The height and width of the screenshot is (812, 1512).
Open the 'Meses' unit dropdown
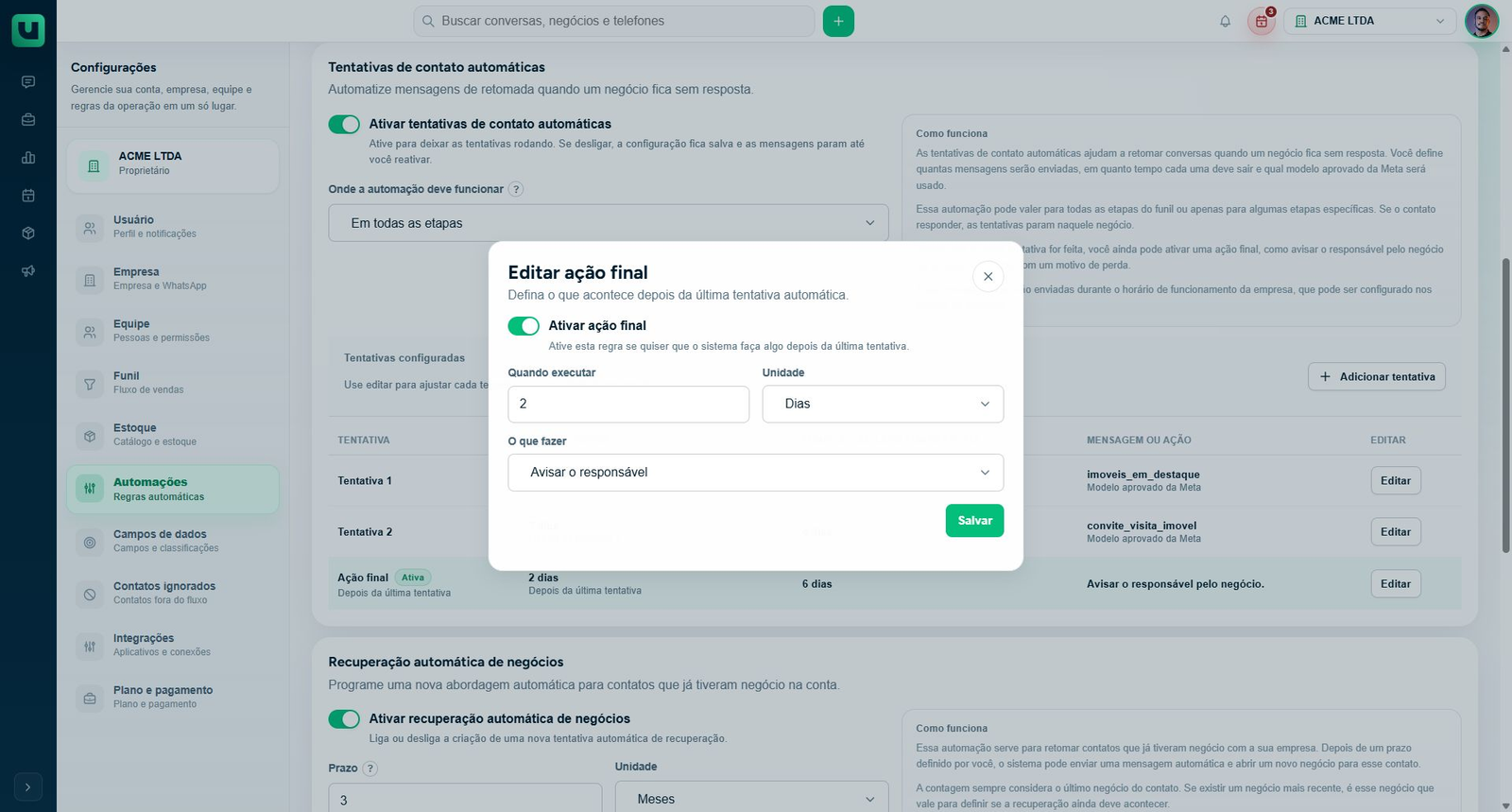751,799
